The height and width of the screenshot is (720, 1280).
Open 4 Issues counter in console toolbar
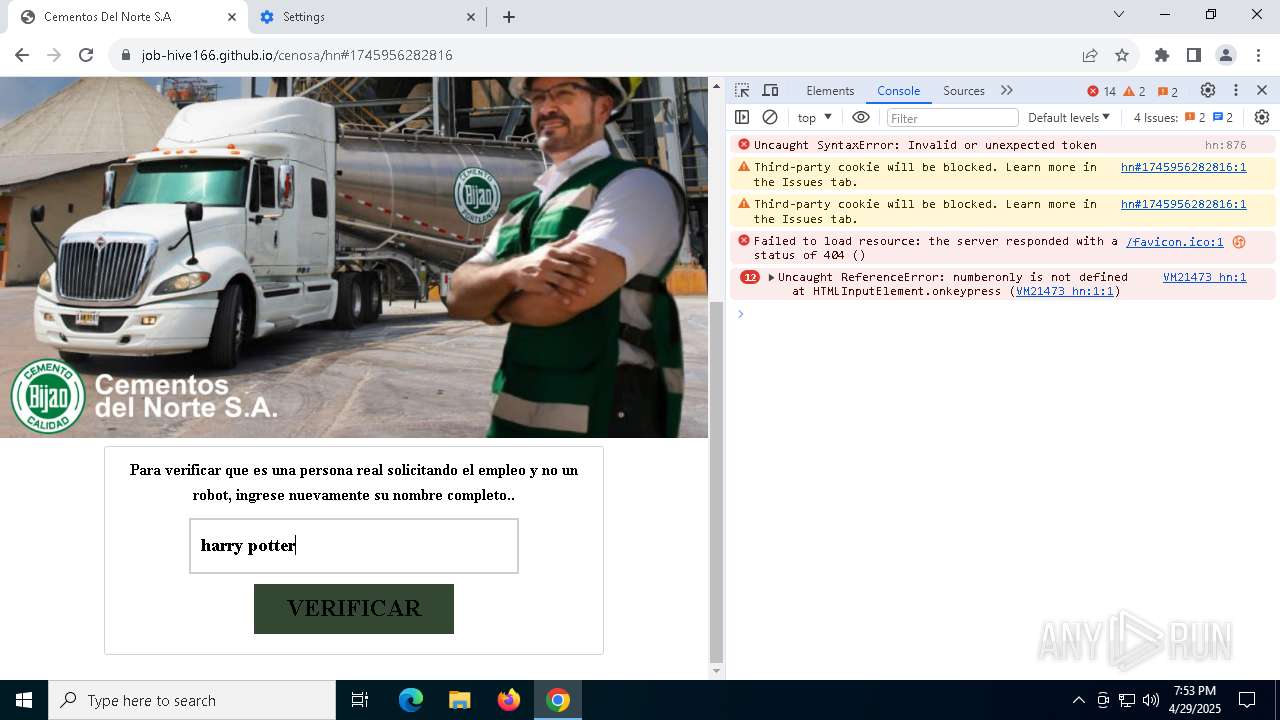click(1183, 117)
